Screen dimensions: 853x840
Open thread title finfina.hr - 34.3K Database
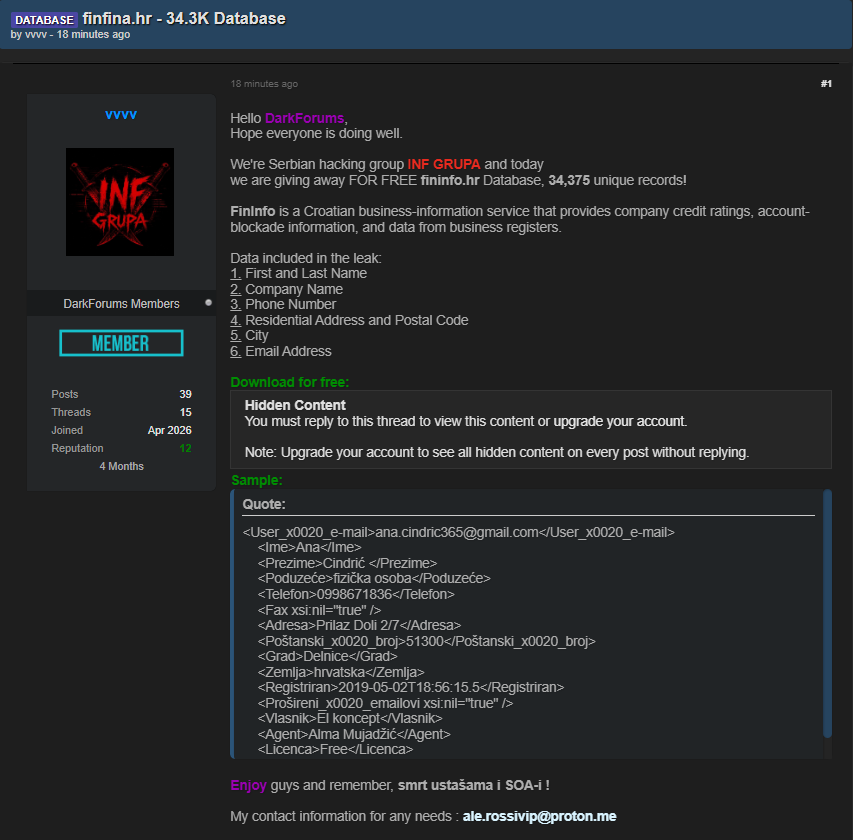point(184,18)
